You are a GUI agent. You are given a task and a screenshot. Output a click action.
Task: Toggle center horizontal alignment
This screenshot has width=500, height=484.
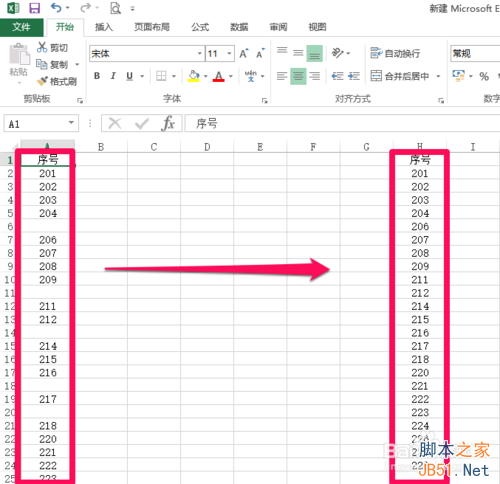click(x=298, y=76)
